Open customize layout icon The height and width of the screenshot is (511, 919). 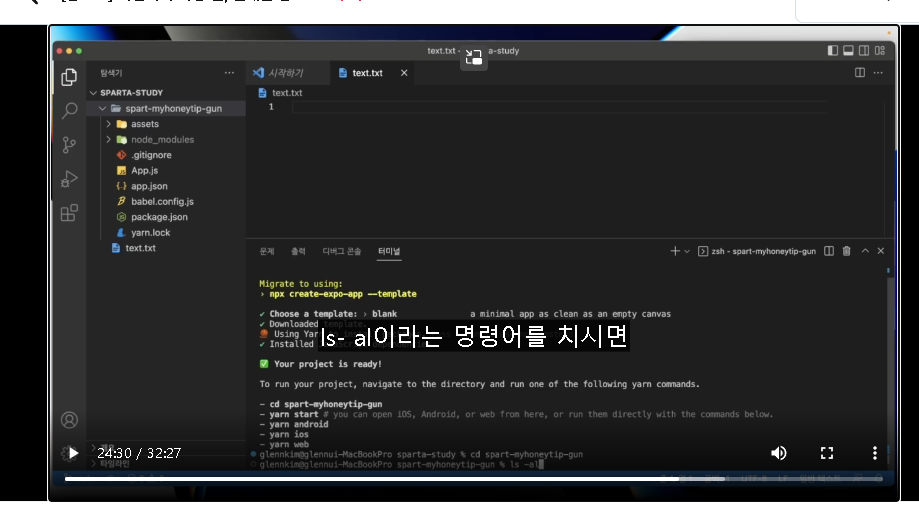(880, 50)
